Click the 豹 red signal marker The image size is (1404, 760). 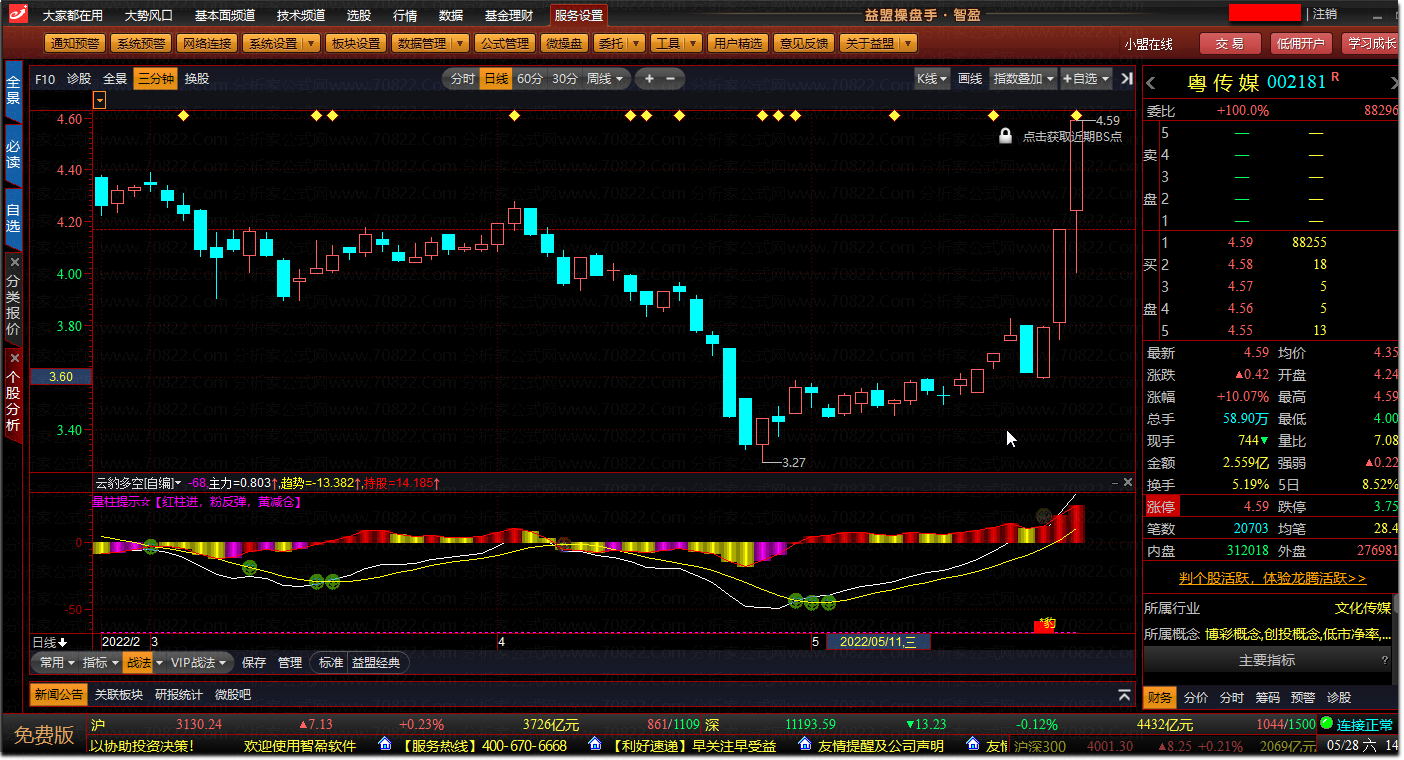[x=1045, y=625]
